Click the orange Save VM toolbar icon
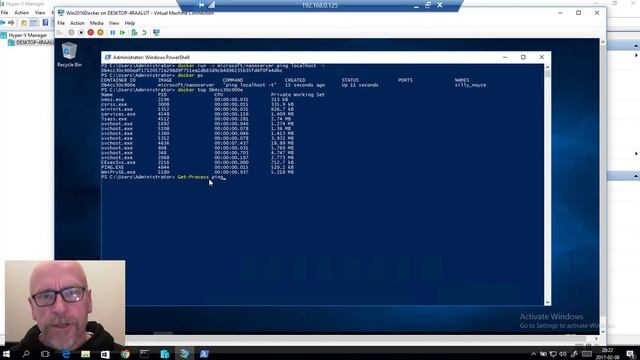This screenshot has width=640, height=360. pos(100,33)
